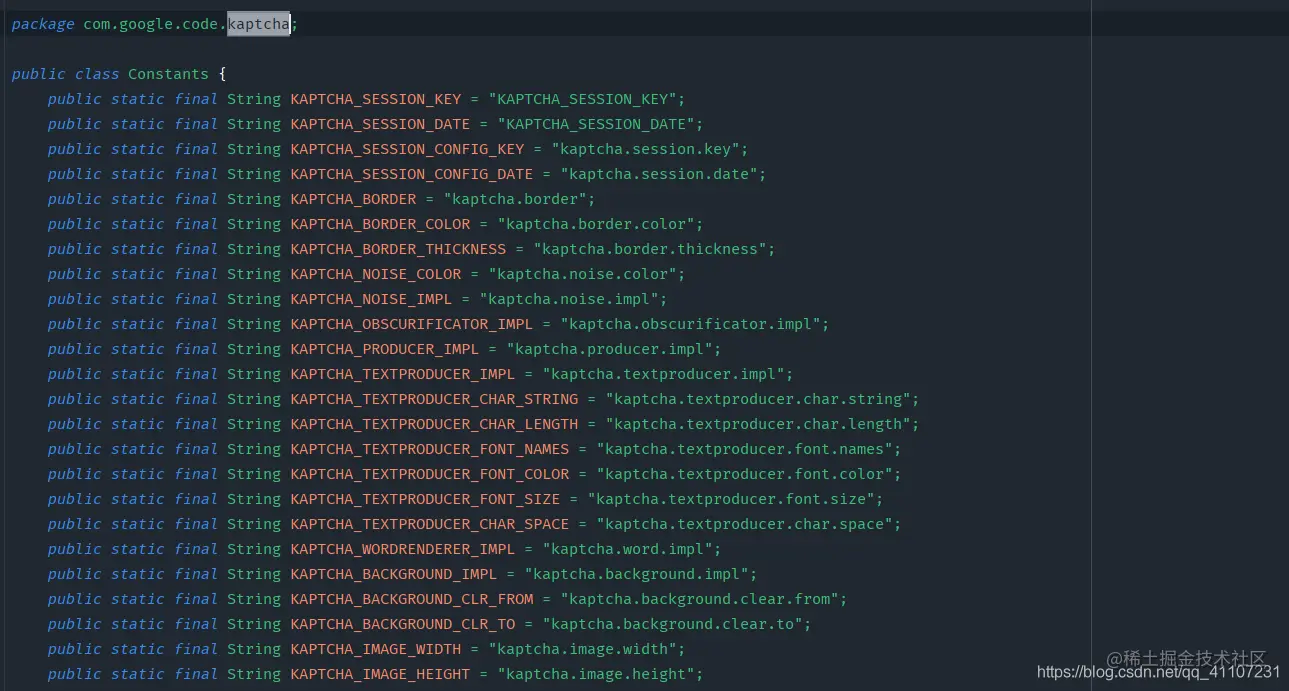Select the KAPTCHA_SESSION_KEY constant name
1289x691 pixels.
(376, 99)
